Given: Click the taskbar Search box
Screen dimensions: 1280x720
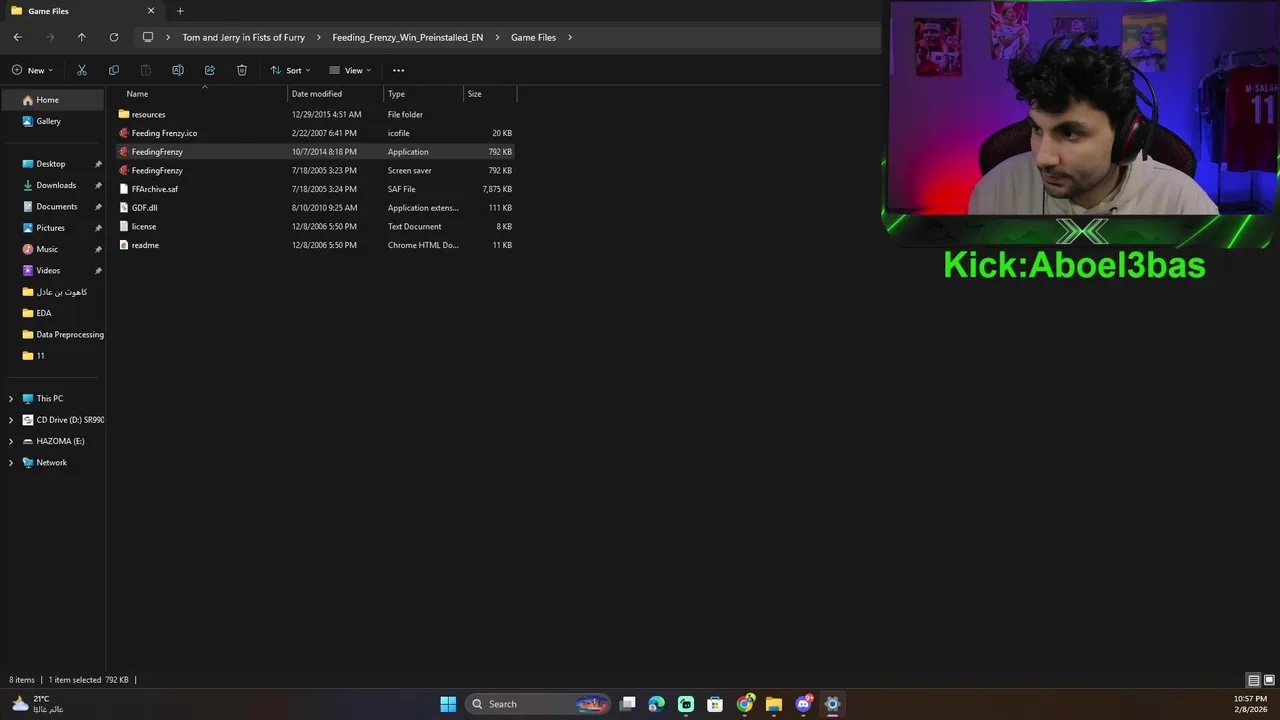Looking at the screenshot, I should coord(538,704).
